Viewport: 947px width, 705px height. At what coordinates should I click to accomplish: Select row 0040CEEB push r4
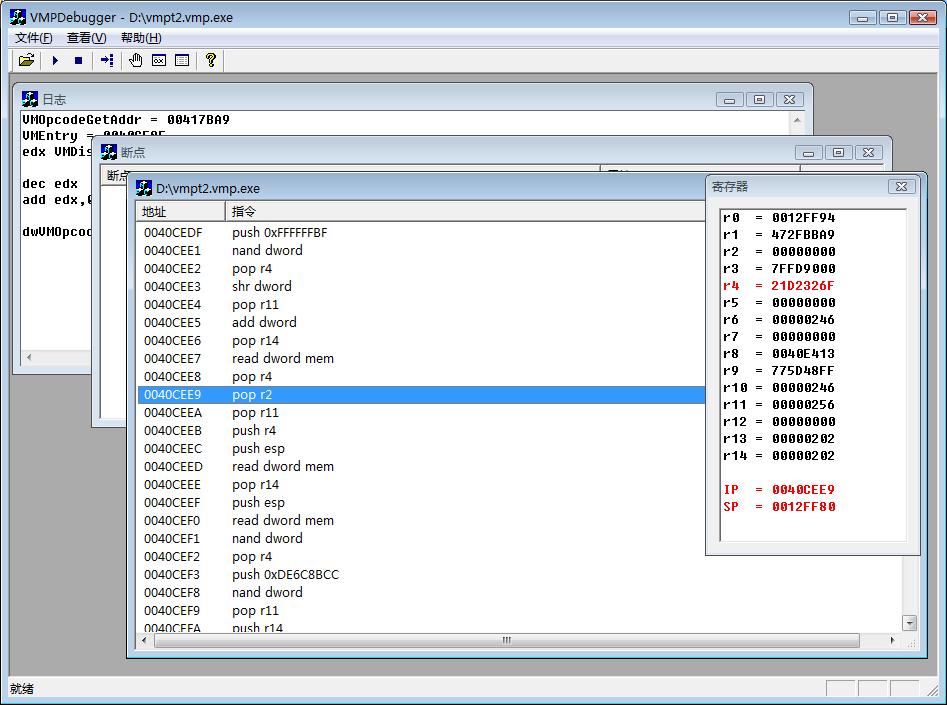click(422, 430)
